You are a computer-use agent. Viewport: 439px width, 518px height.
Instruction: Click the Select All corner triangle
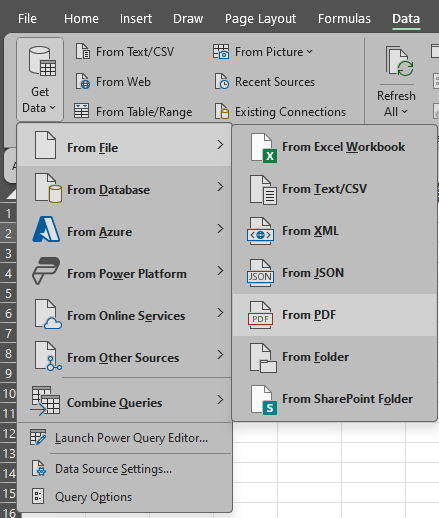coord(11,194)
